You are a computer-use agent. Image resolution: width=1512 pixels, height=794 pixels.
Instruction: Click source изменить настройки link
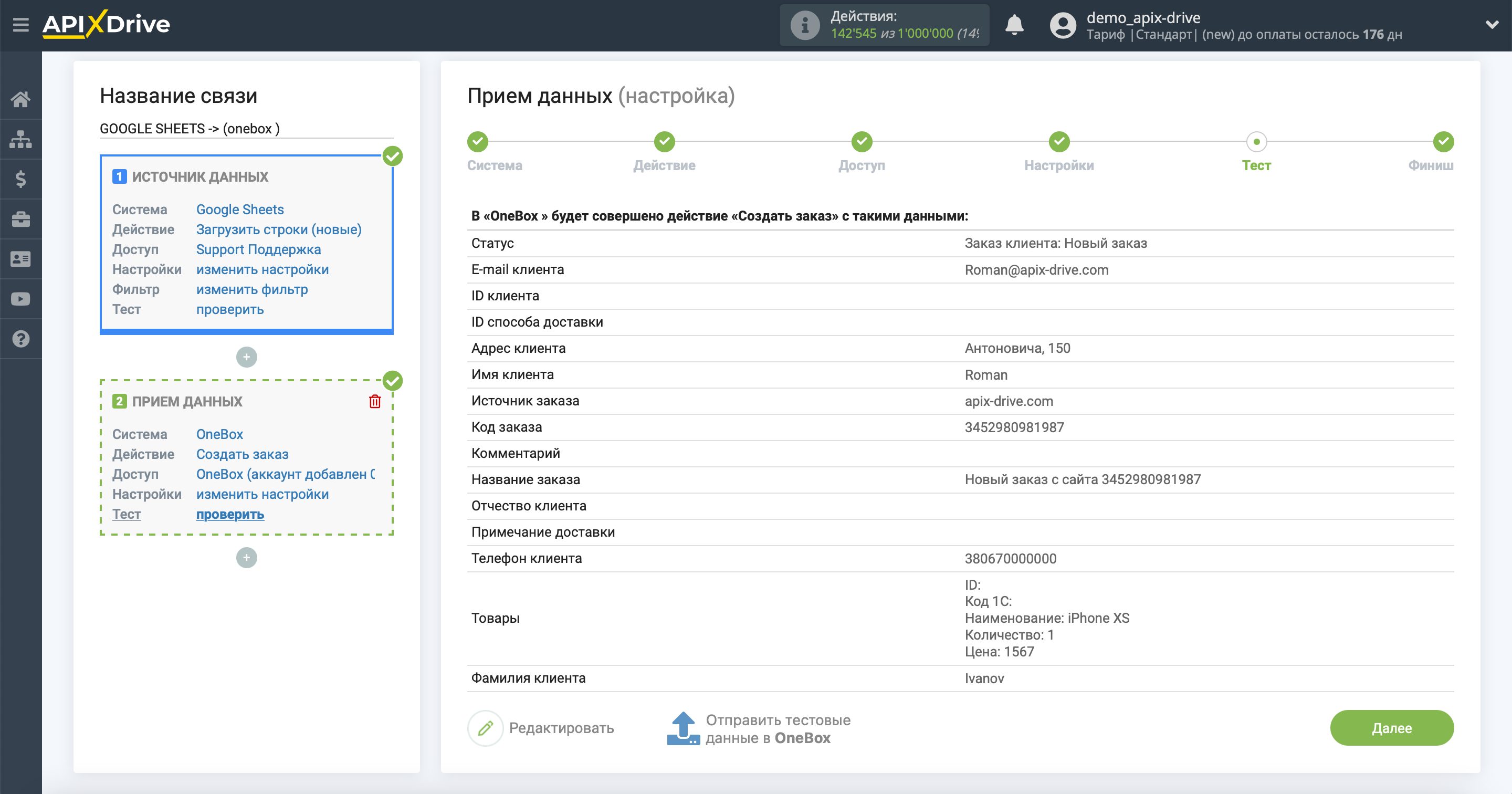(262, 269)
